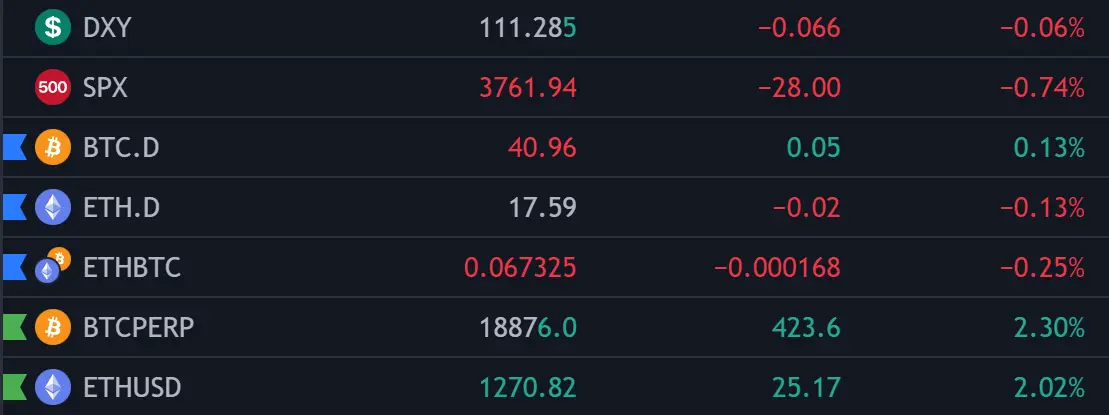The image size is (1109, 415).
Task: Click the SPX change percent −0.74%
Action: 1042,88
